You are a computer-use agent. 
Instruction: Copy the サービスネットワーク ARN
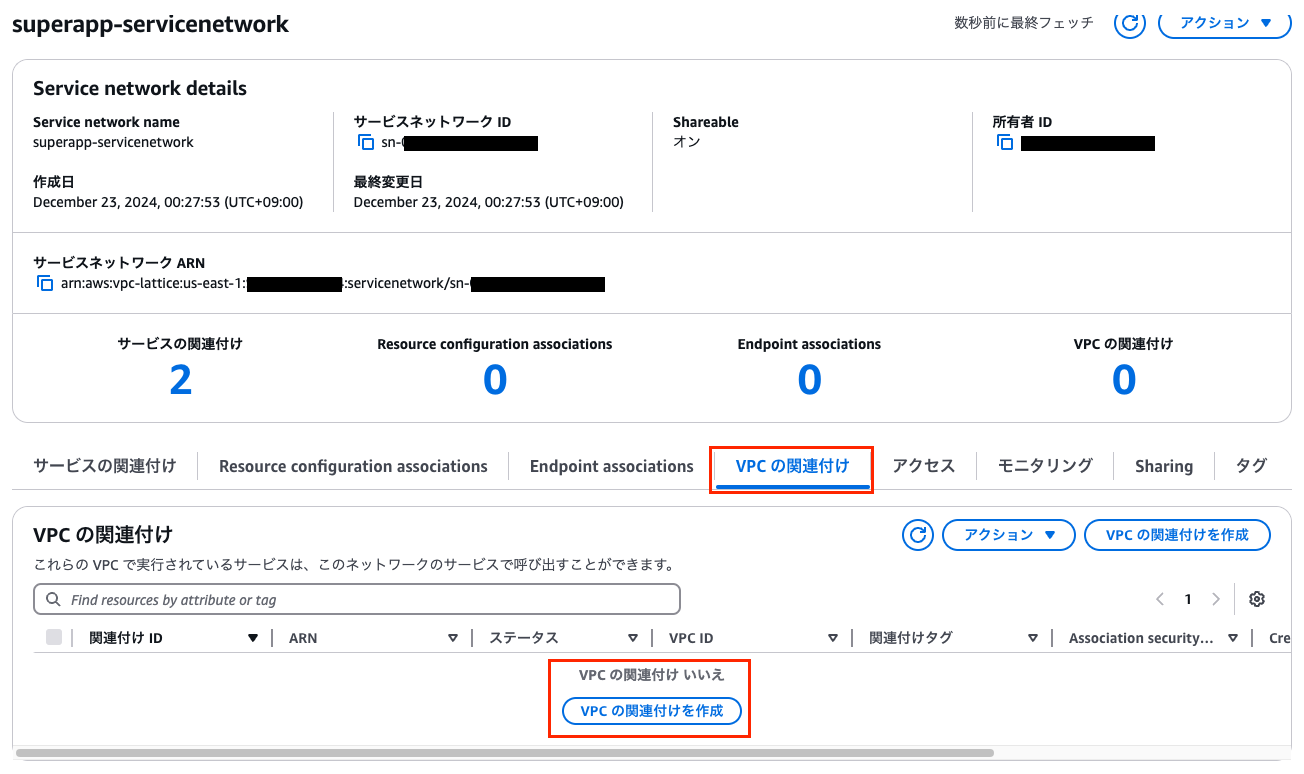pos(45,284)
